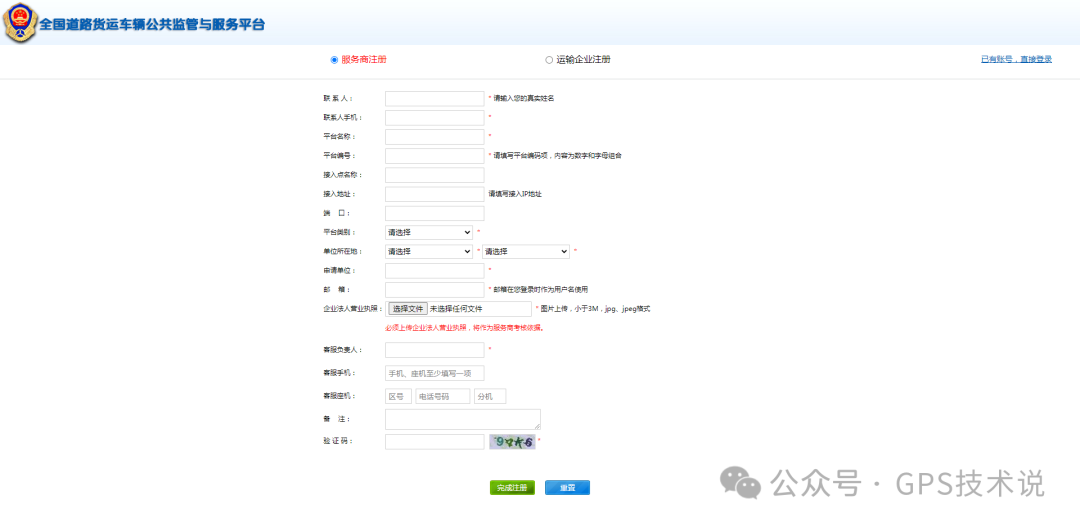Click the 接入点名称 input field
This screenshot has height=527, width=1080.
[x=435, y=175]
